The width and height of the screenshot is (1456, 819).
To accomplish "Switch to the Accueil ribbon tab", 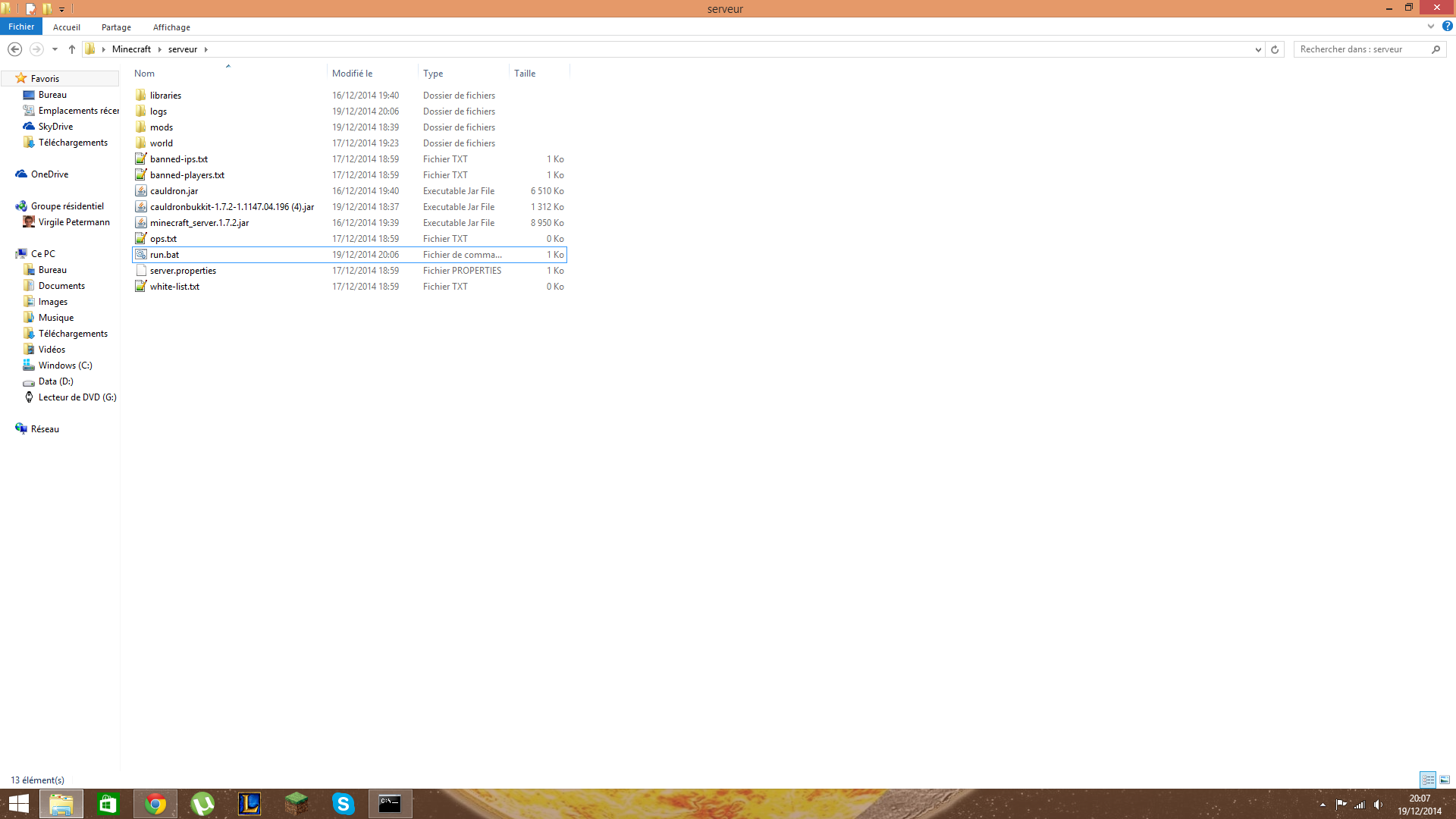I will pyautogui.click(x=67, y=27).
